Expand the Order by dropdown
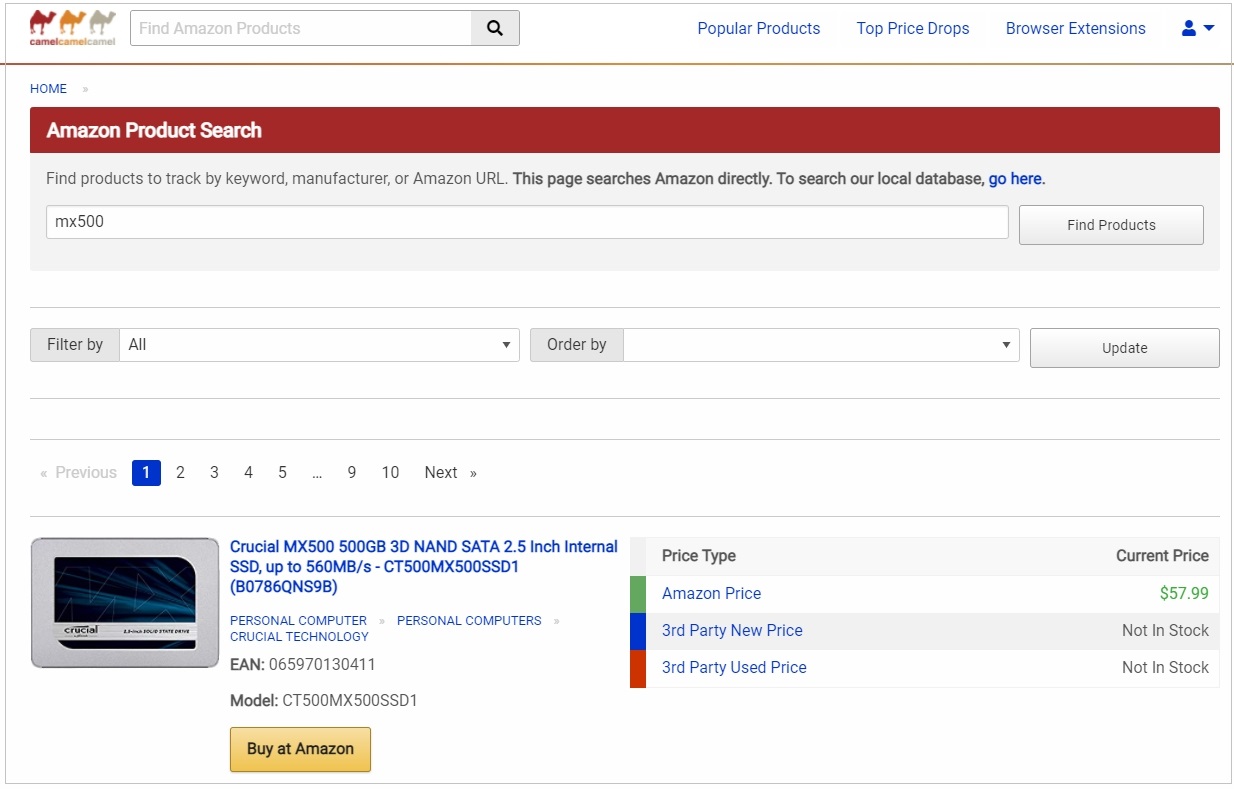This screenshot has height=789, width=1234. (821, 345)
